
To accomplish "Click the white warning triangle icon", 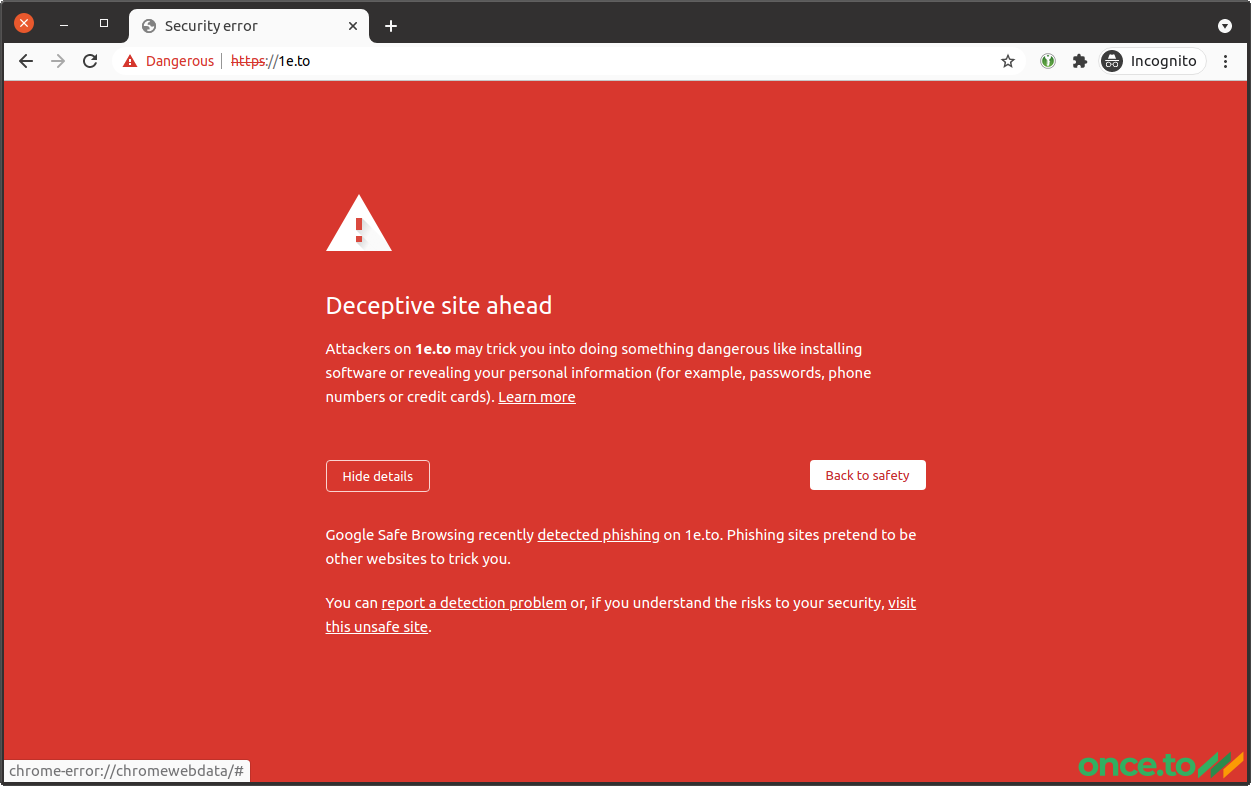I will (x=359, y=223).
